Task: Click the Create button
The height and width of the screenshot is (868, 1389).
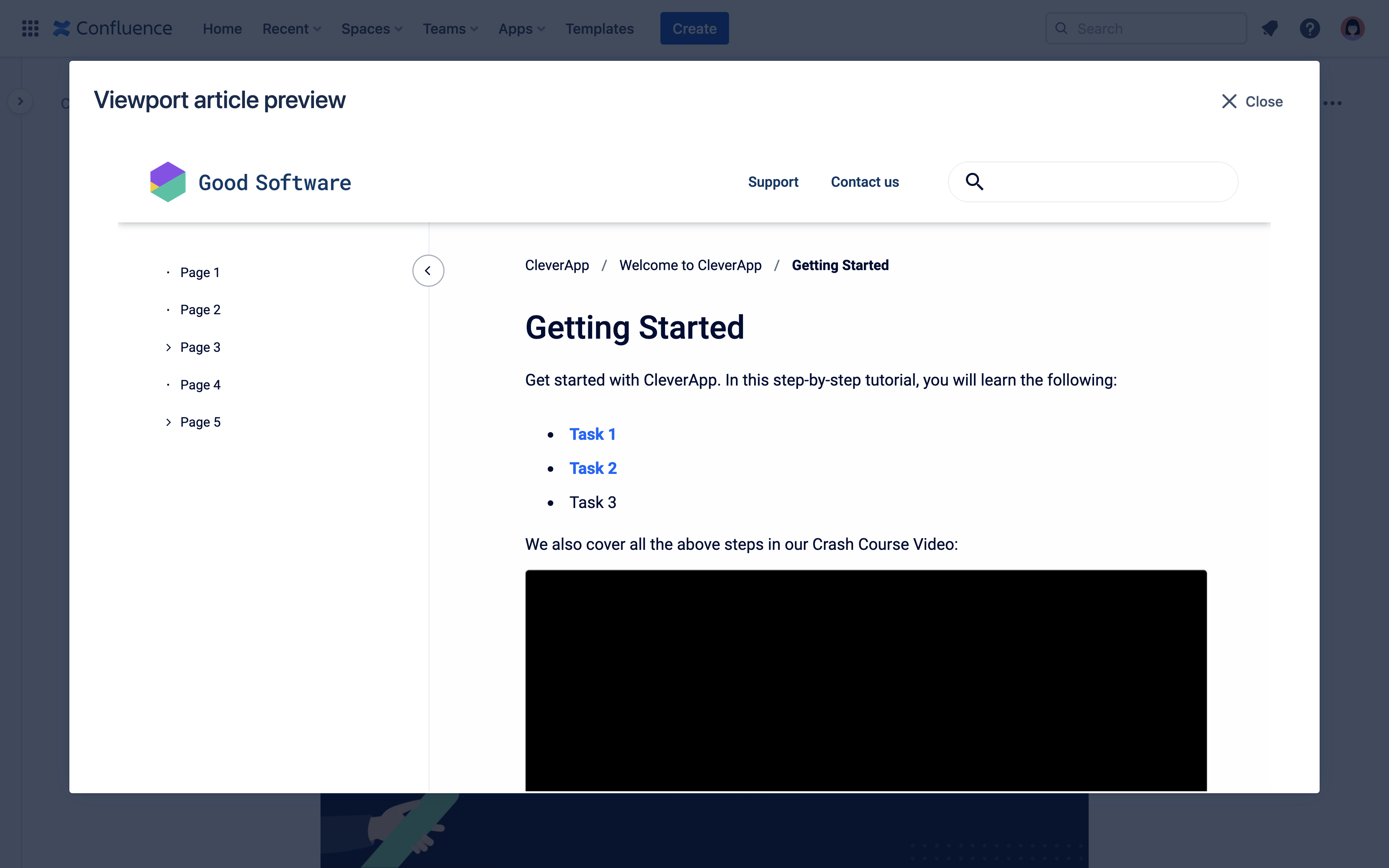Action: pyautogui.click(x=694, y=28)
